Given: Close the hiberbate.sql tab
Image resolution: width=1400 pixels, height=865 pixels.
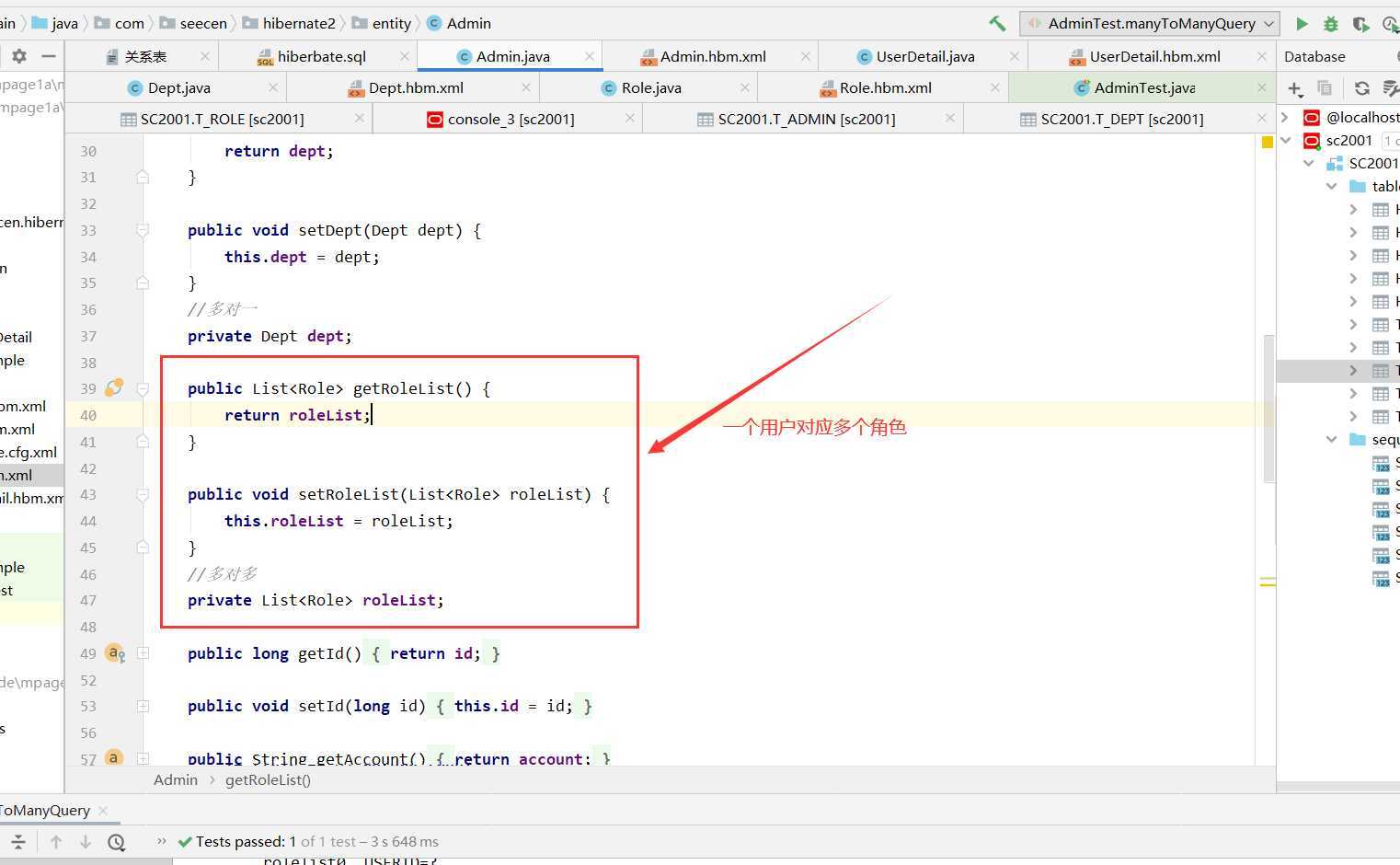Looking at the screenshot, I should tap(405, 56).
